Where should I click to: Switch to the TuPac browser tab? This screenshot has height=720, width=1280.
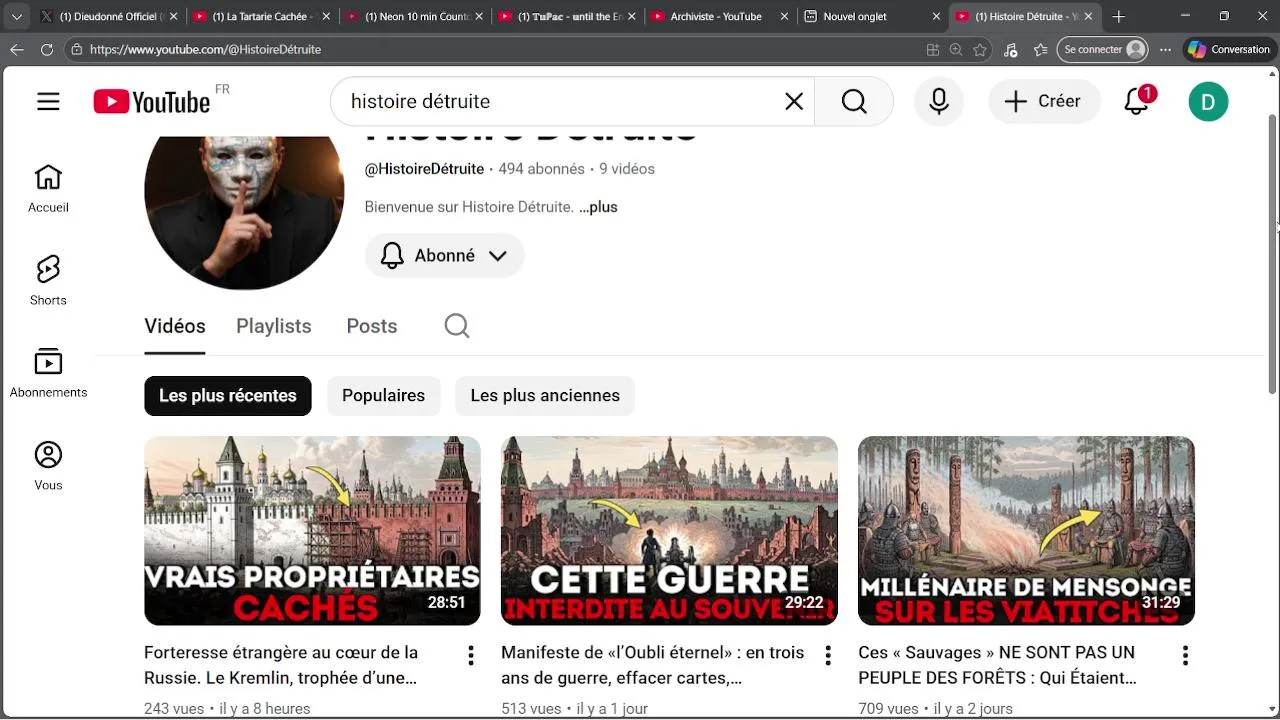(568, 16)
